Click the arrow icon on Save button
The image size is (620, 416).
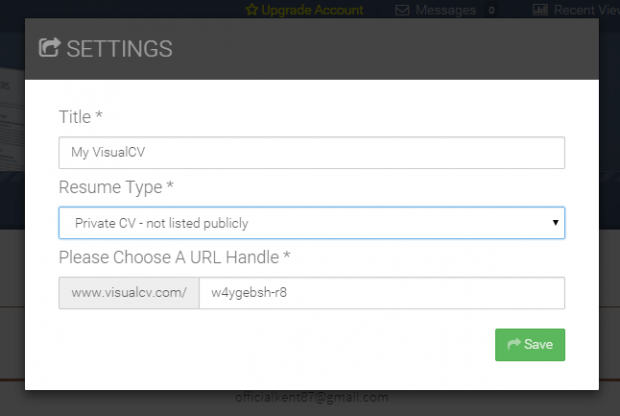(x=514, y=344)
